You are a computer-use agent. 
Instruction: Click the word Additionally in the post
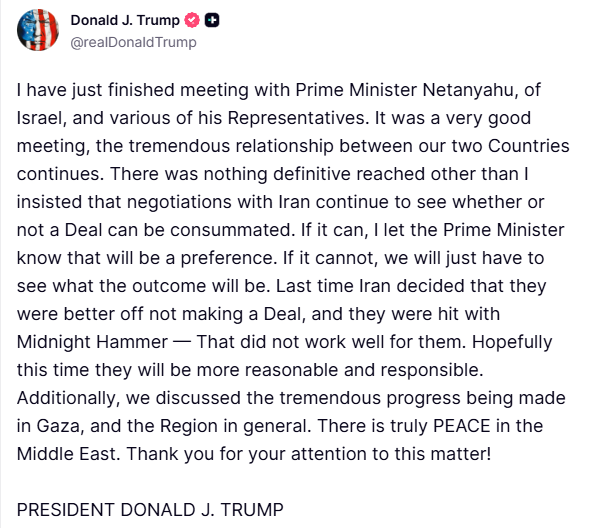[x=66, y=398]
